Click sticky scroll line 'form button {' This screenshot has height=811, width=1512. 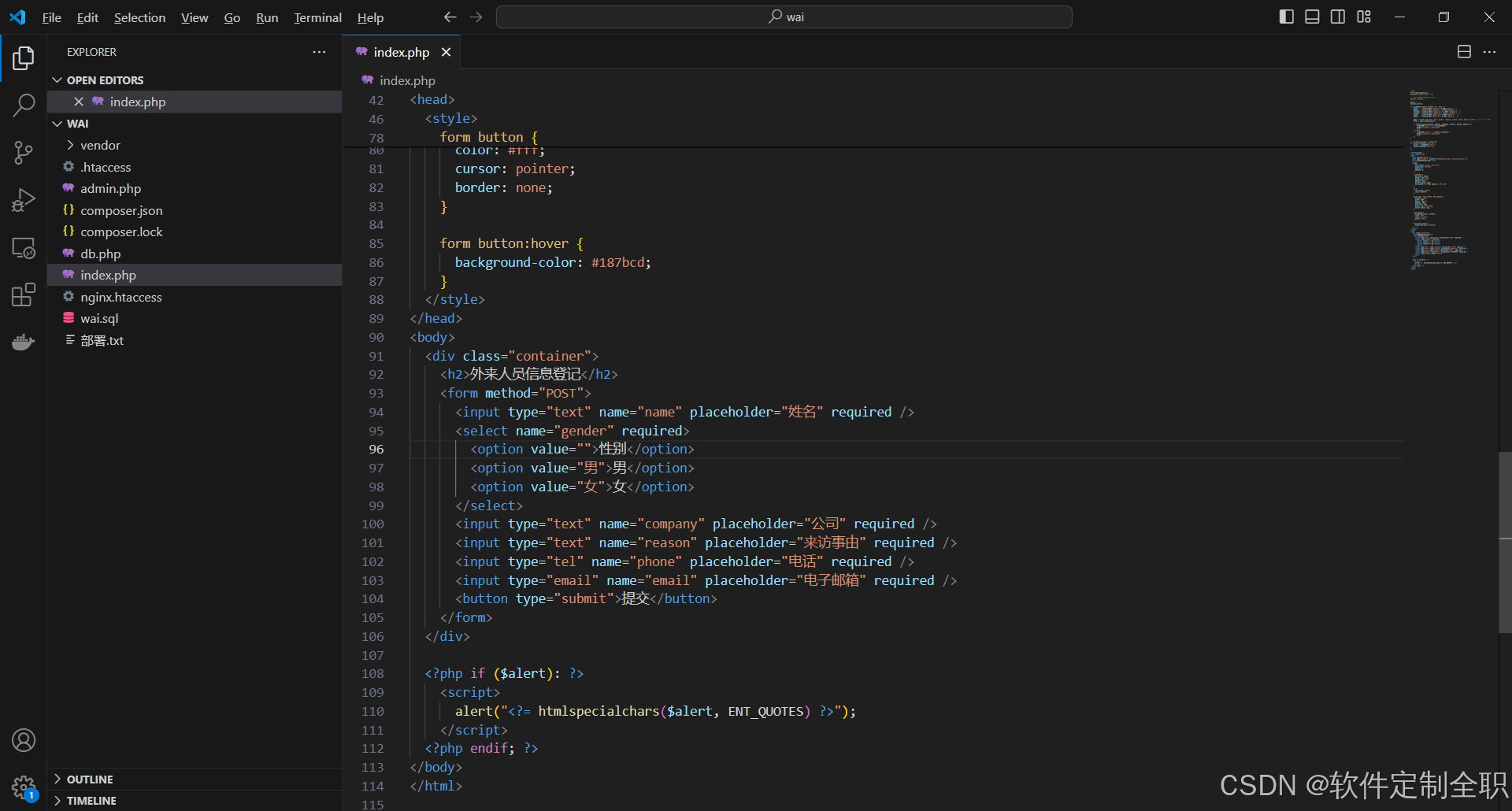click(x=488, y=137)
